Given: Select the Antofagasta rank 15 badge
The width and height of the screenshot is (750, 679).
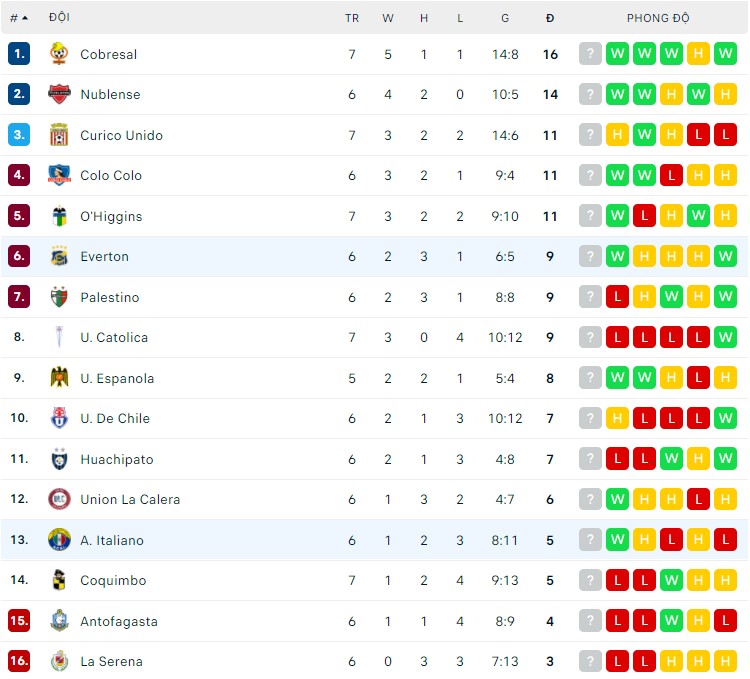Looking at the screenshot, I should click(19, 621).
